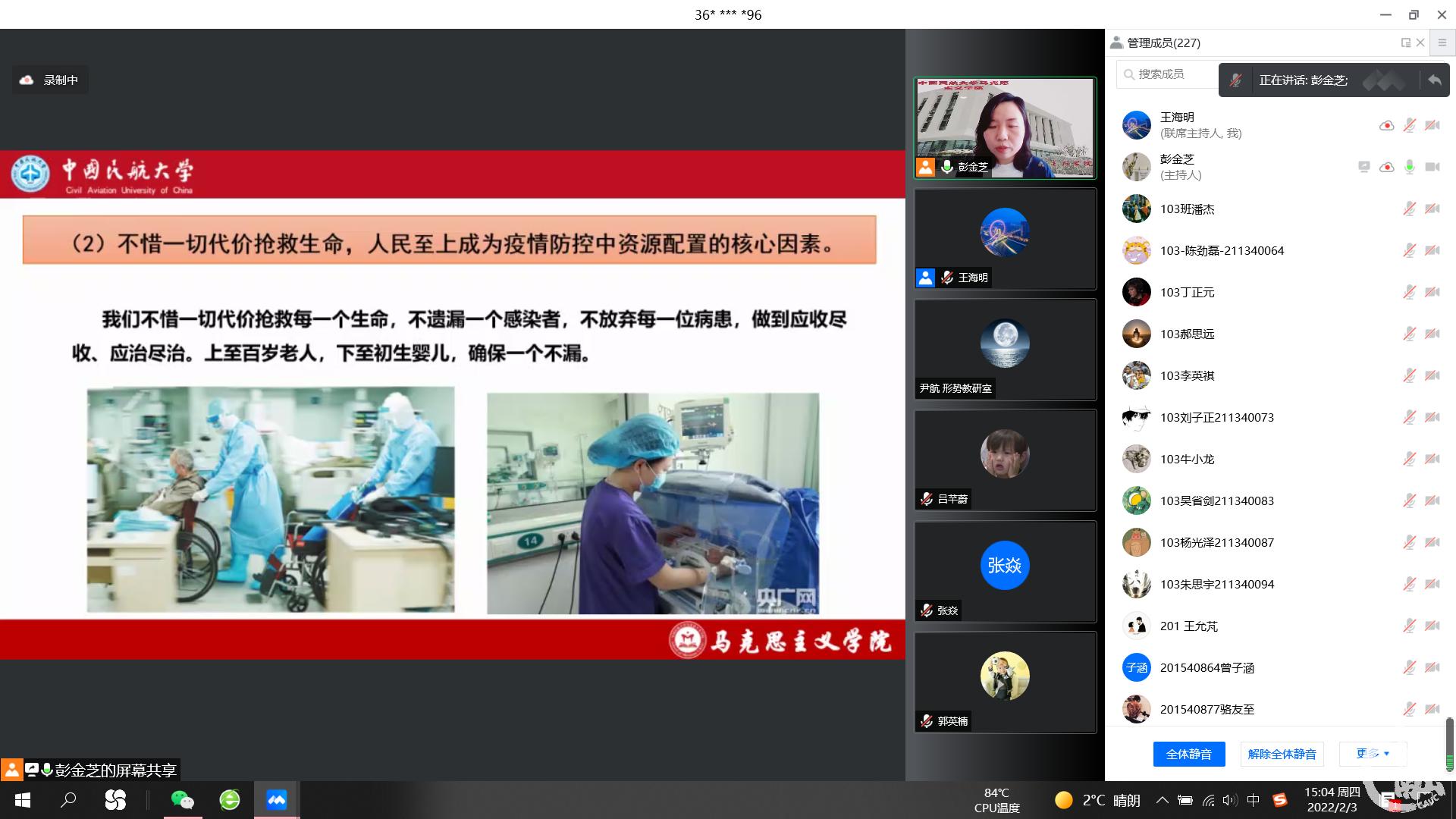The height and width of the screenshot is (819, 1456).
Task: Expand hidden system tray icons chevron
Action: point(1162,800)
